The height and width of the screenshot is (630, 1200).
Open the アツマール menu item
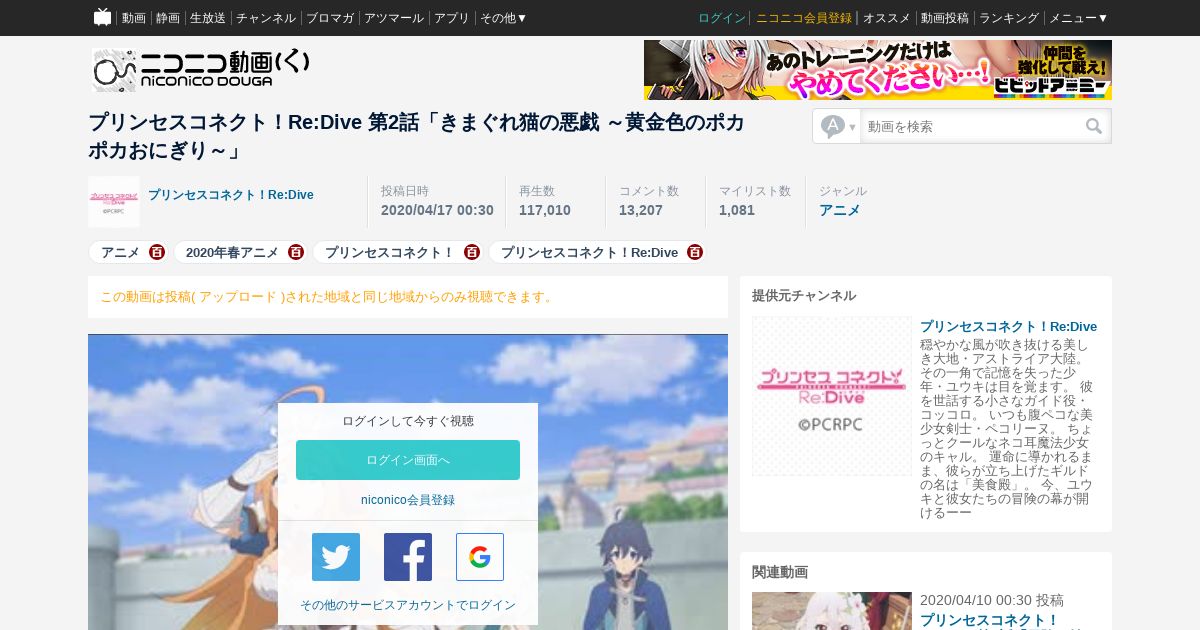pyautogui.click(x=394, y=18)
